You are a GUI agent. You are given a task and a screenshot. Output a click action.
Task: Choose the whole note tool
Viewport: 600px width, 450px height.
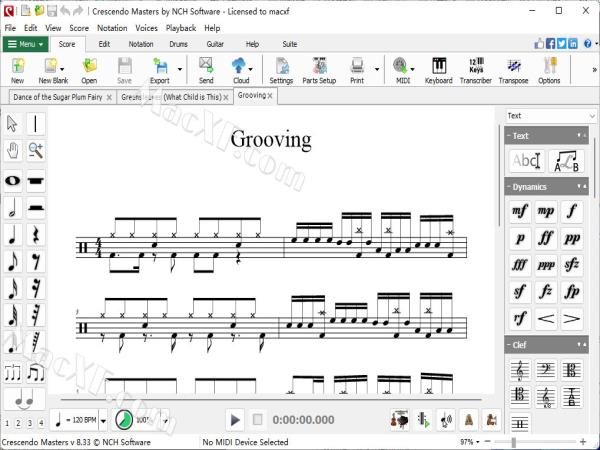click(12, 180)
